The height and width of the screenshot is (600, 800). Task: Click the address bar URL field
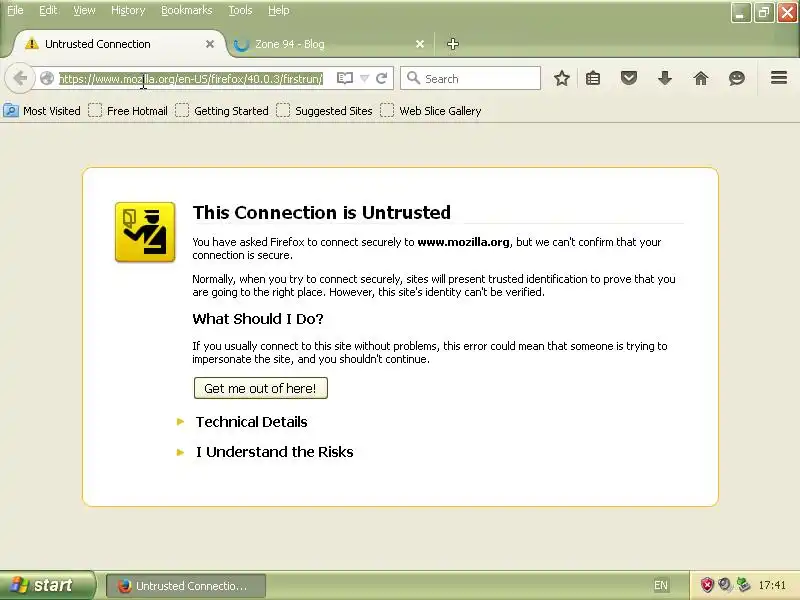pos(191,79)
